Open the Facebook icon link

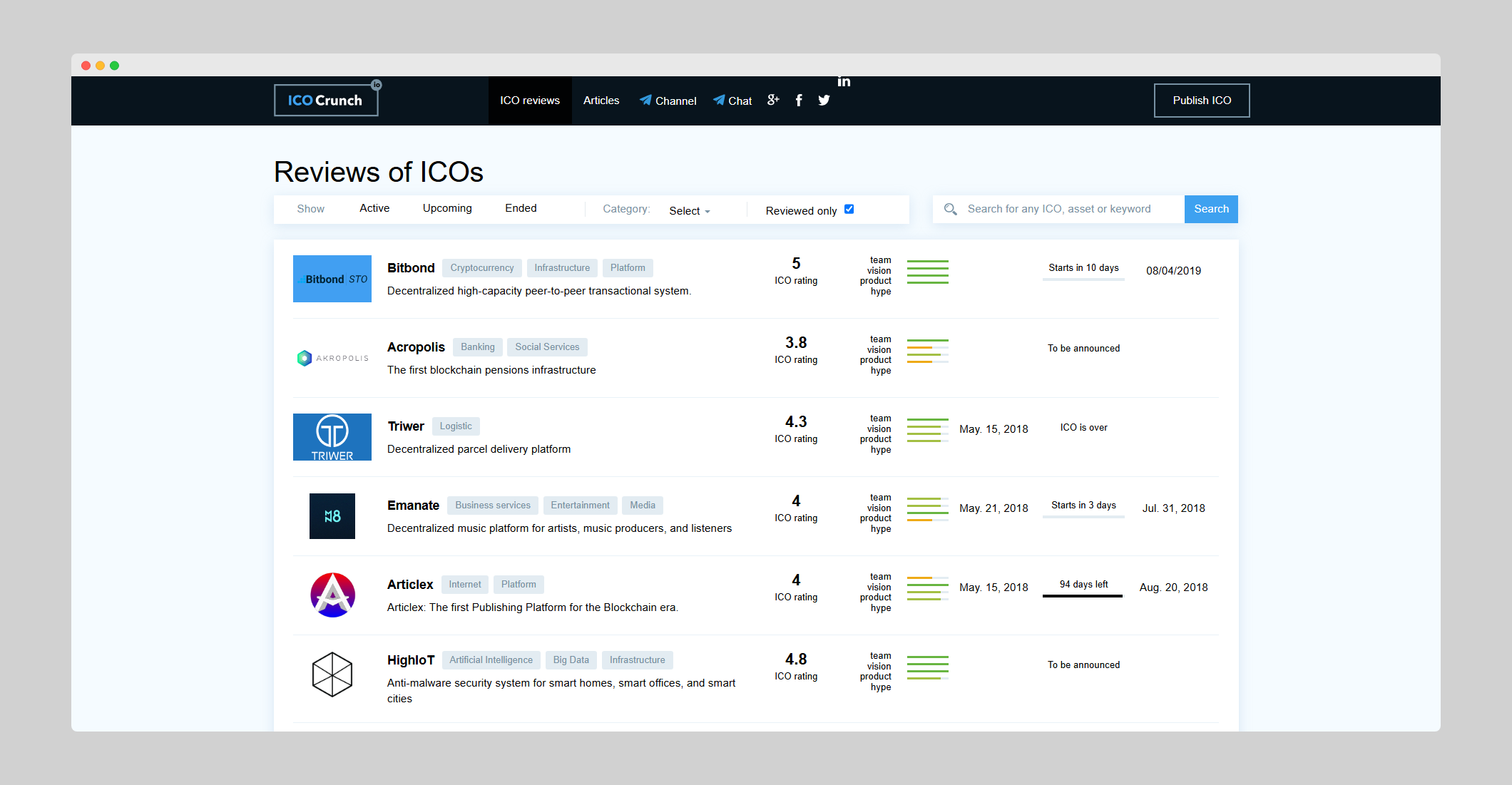799,101
